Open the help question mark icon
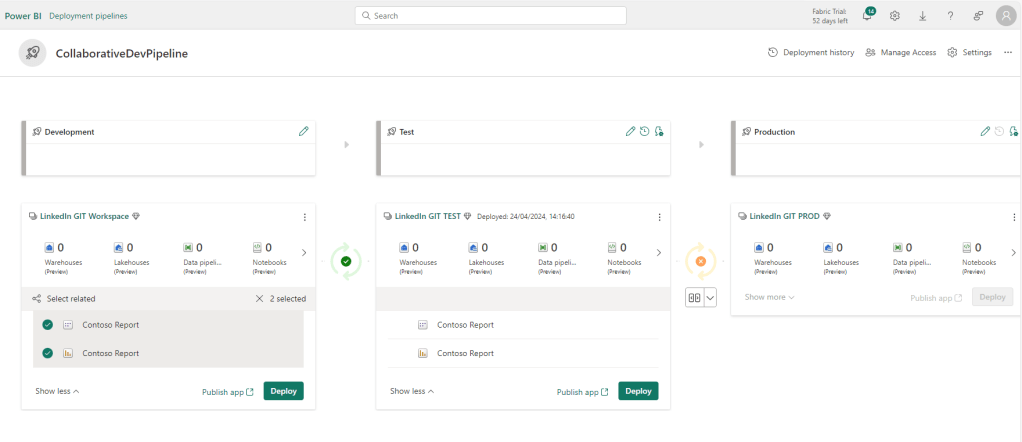The image size is (1022, 442). pos(949,16)
